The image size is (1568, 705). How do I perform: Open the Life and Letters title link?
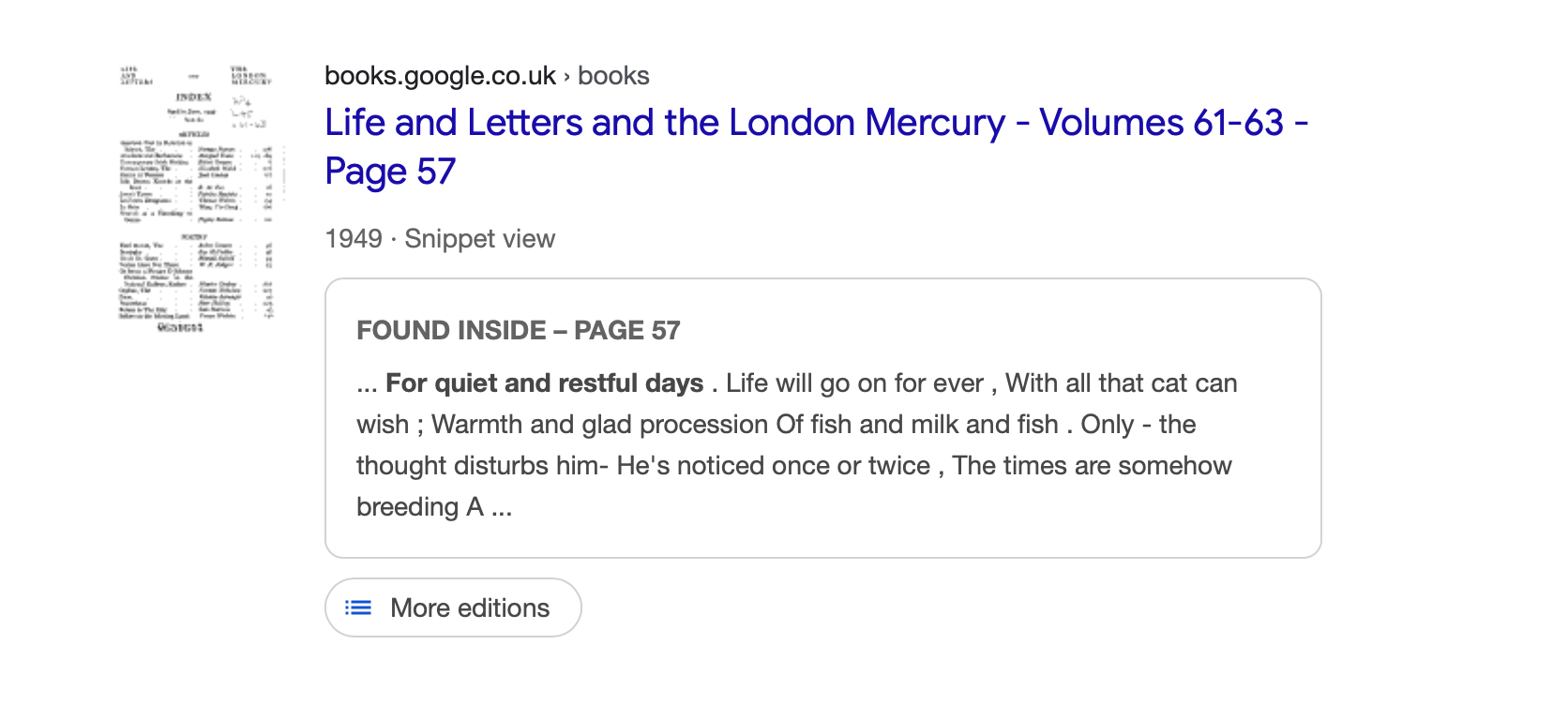(x=664, y=123)
